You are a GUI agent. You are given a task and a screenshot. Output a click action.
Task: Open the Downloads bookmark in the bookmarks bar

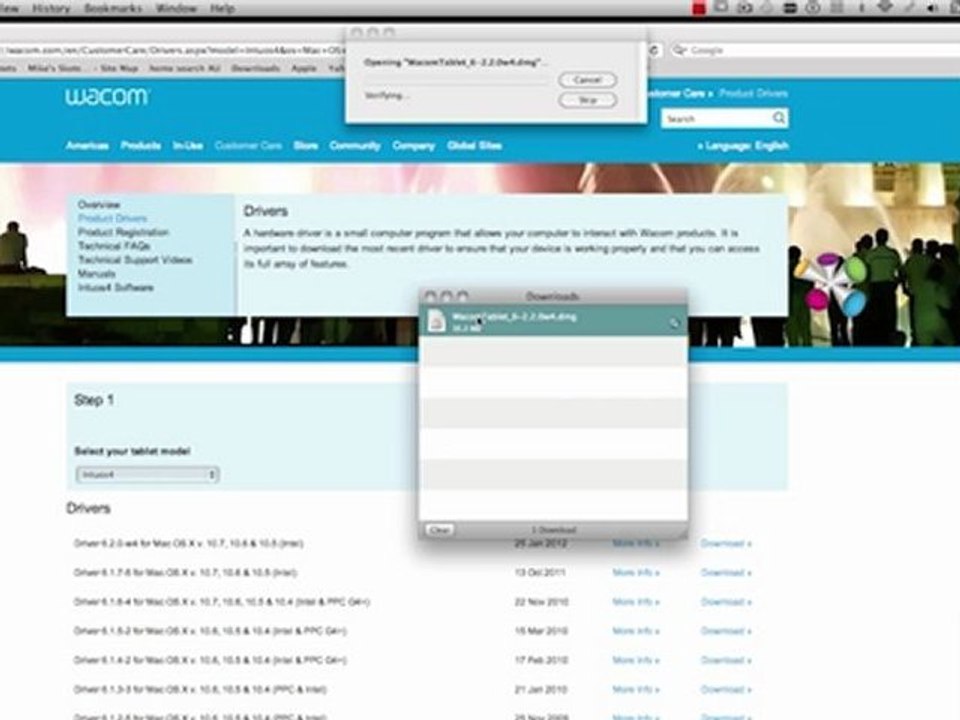click(255, 68)
